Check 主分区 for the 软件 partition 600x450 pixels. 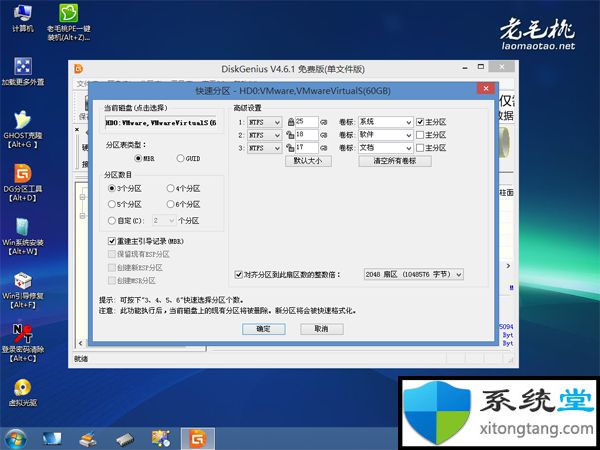coord(420,135)
